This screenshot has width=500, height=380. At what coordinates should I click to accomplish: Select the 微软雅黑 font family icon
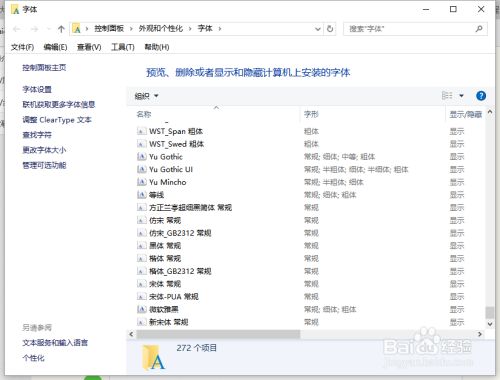(x=142, y=309)
